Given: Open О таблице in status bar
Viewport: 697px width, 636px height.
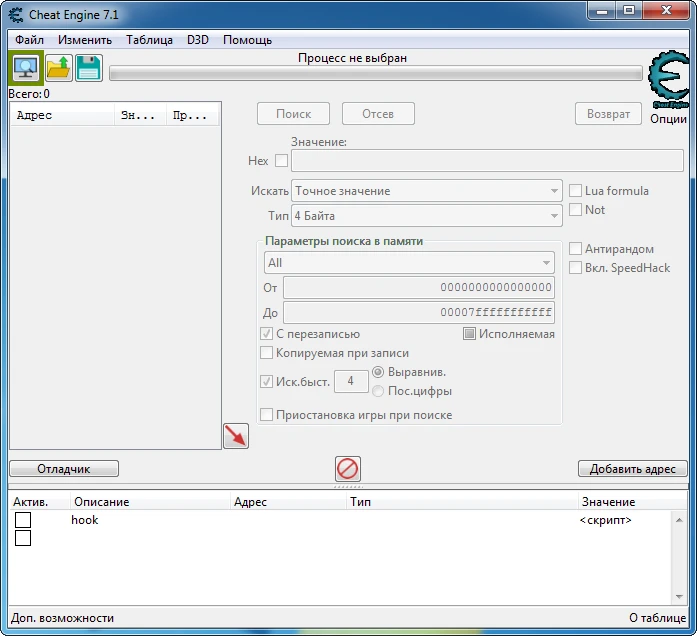Looking at the screenshot, I should [657, 618].
